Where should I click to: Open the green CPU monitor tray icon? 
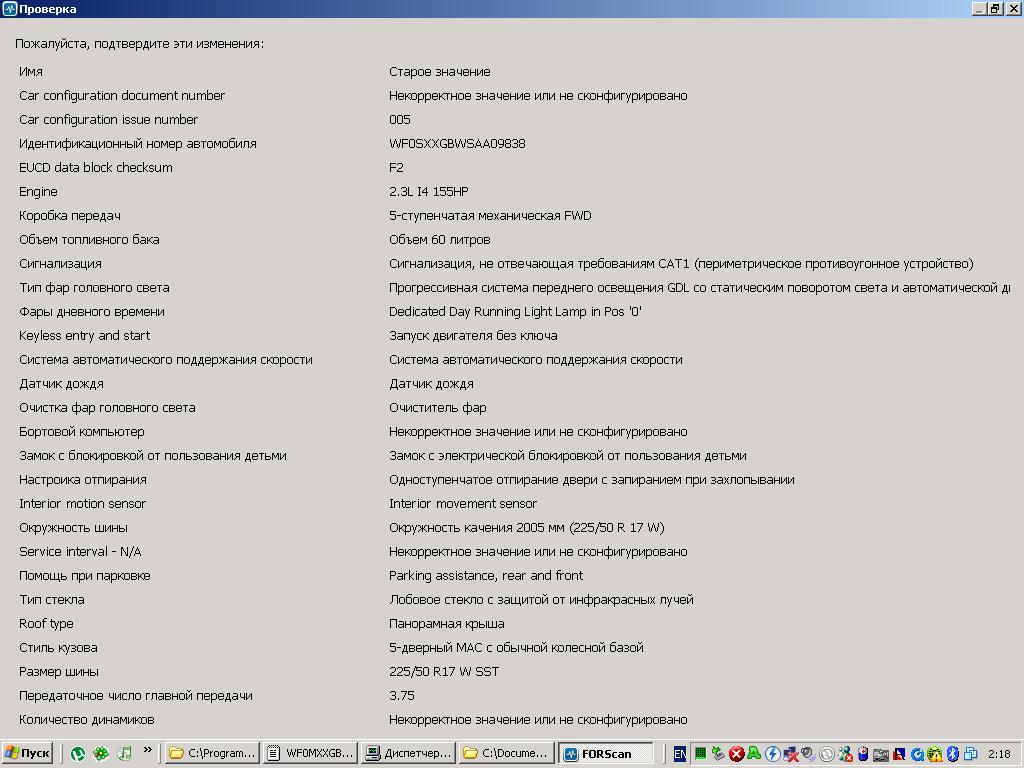point(701,754)
